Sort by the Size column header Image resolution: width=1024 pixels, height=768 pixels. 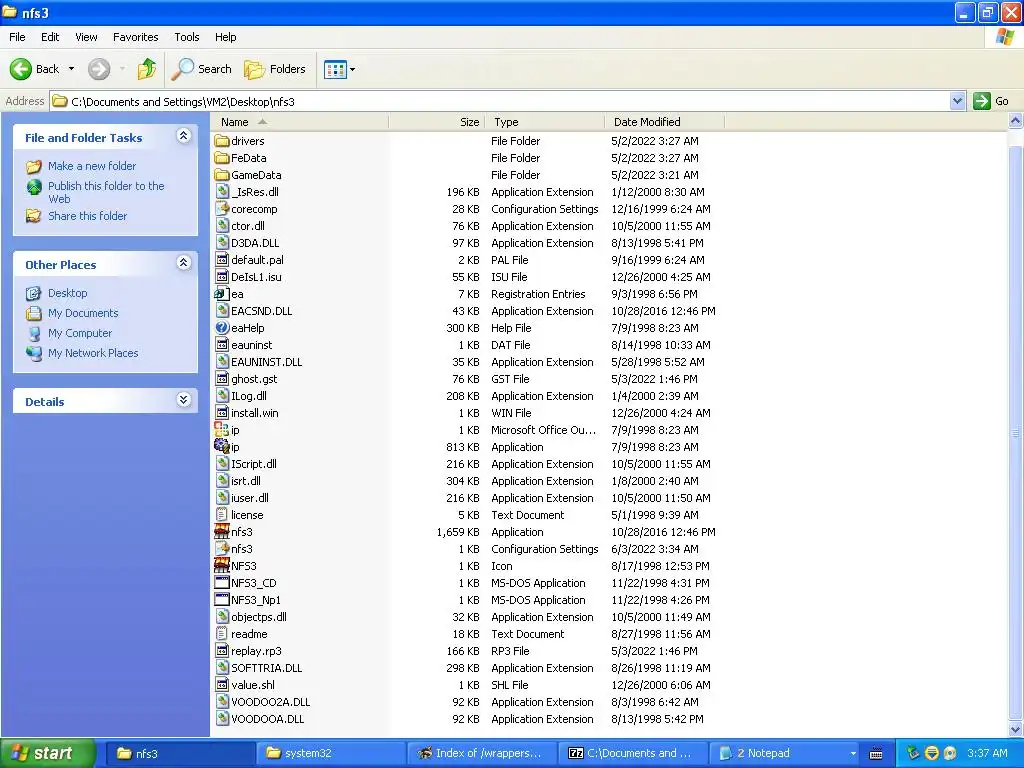(x=437, y=122)
